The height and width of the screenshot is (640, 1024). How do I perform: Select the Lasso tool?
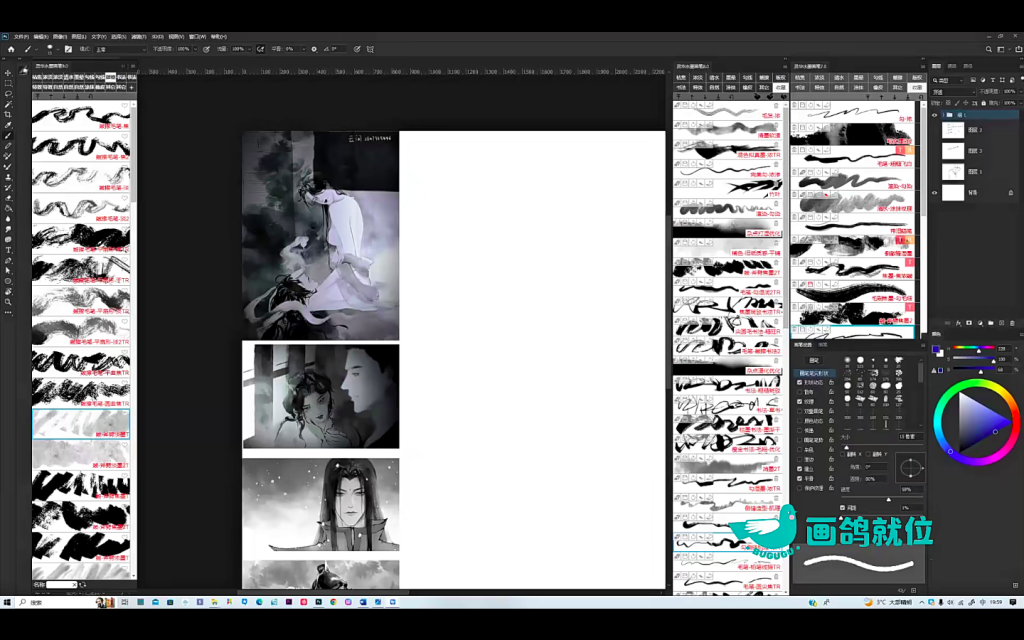[8, 94]
